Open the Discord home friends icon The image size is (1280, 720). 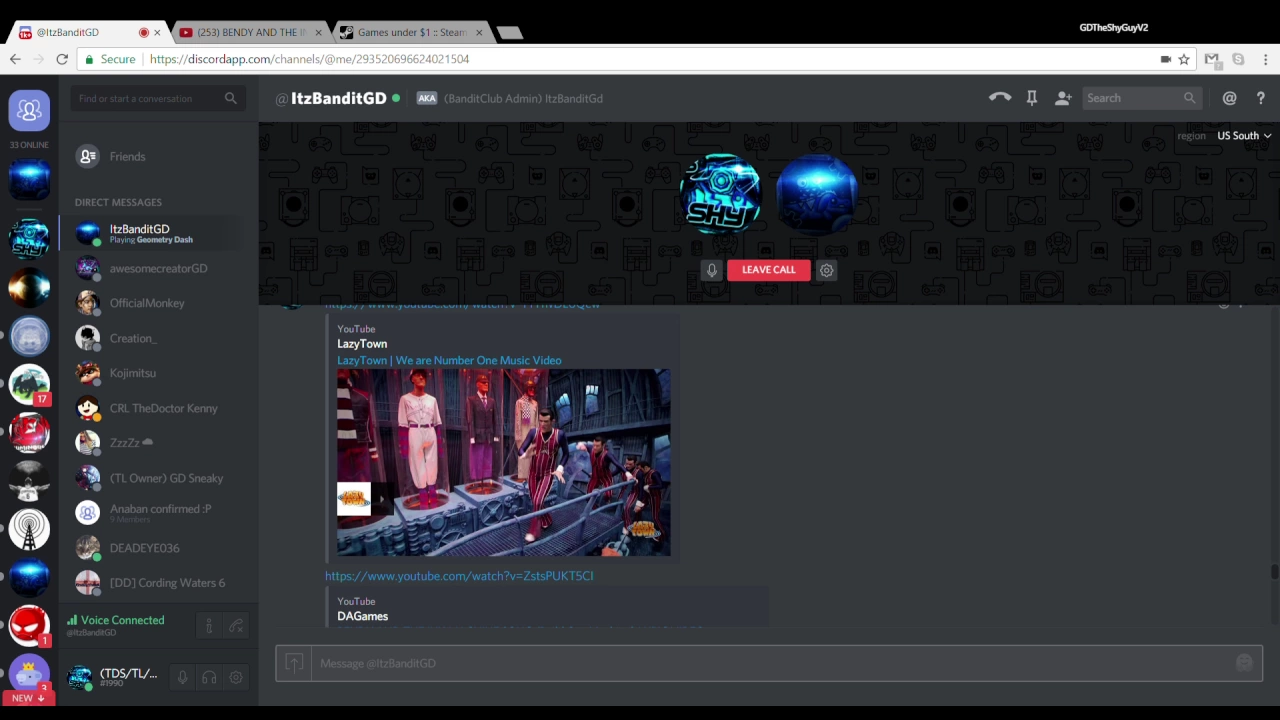click(x=29, y=111)
